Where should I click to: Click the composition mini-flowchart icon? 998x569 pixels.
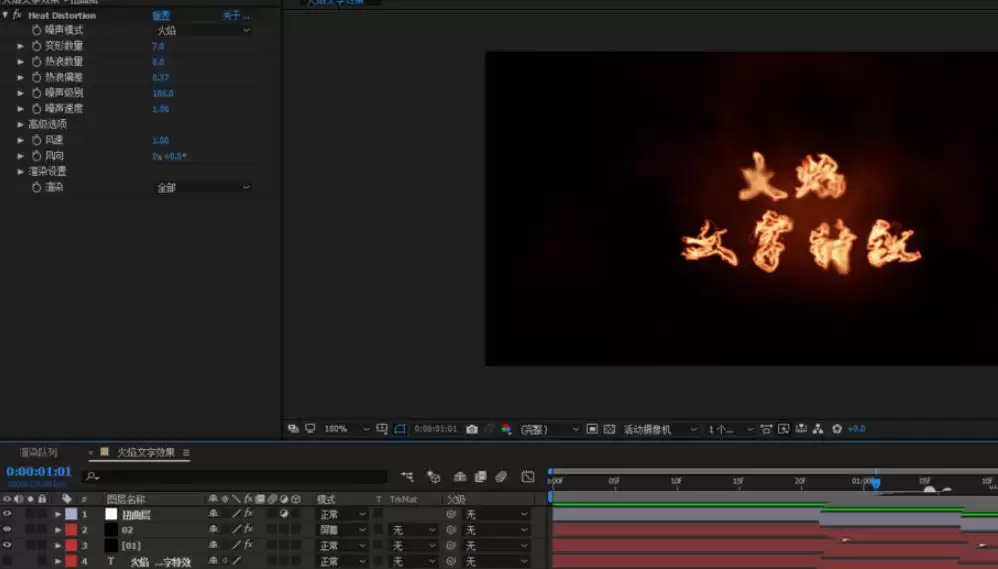point(407,476)
